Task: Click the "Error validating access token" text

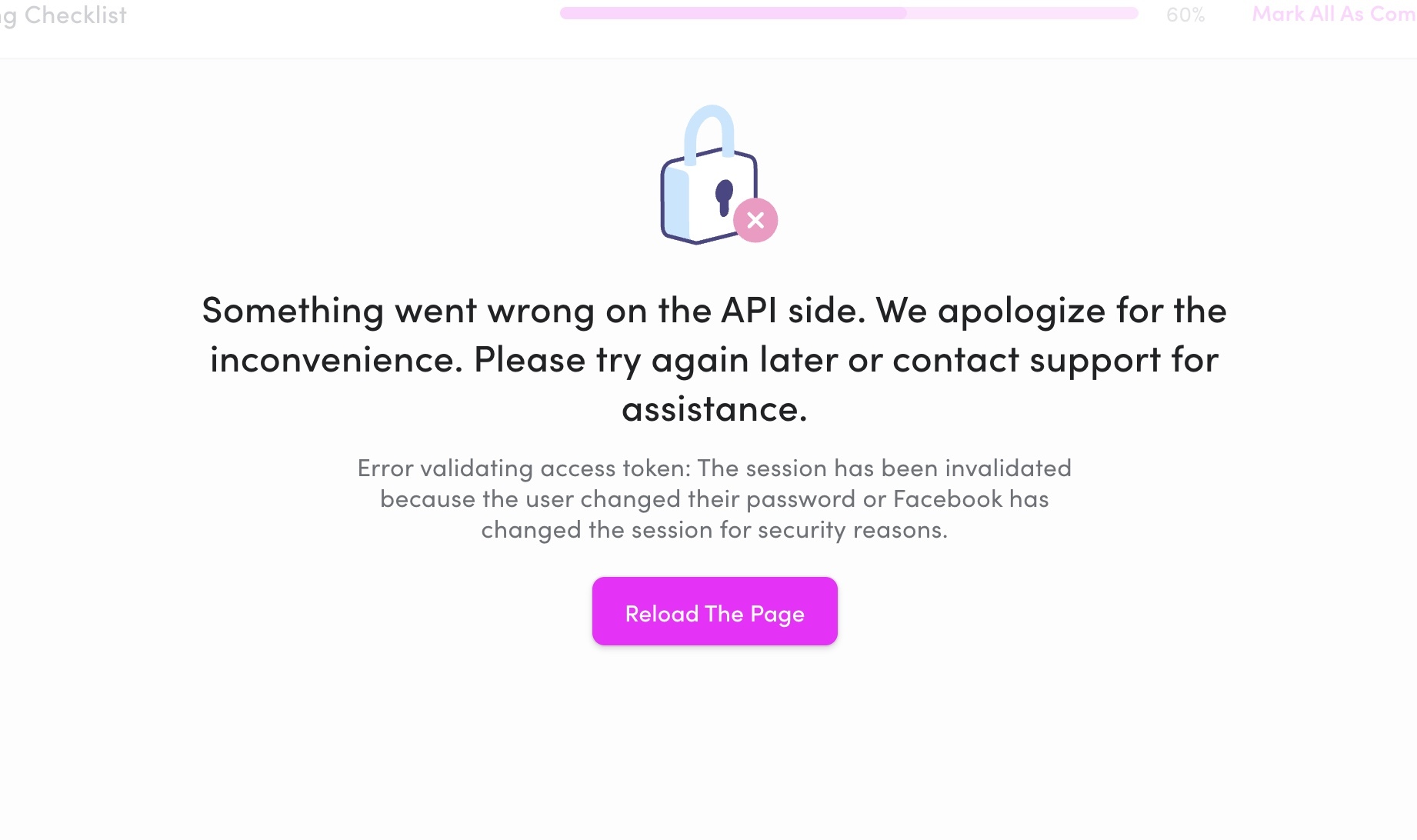Action: [523, 468]
